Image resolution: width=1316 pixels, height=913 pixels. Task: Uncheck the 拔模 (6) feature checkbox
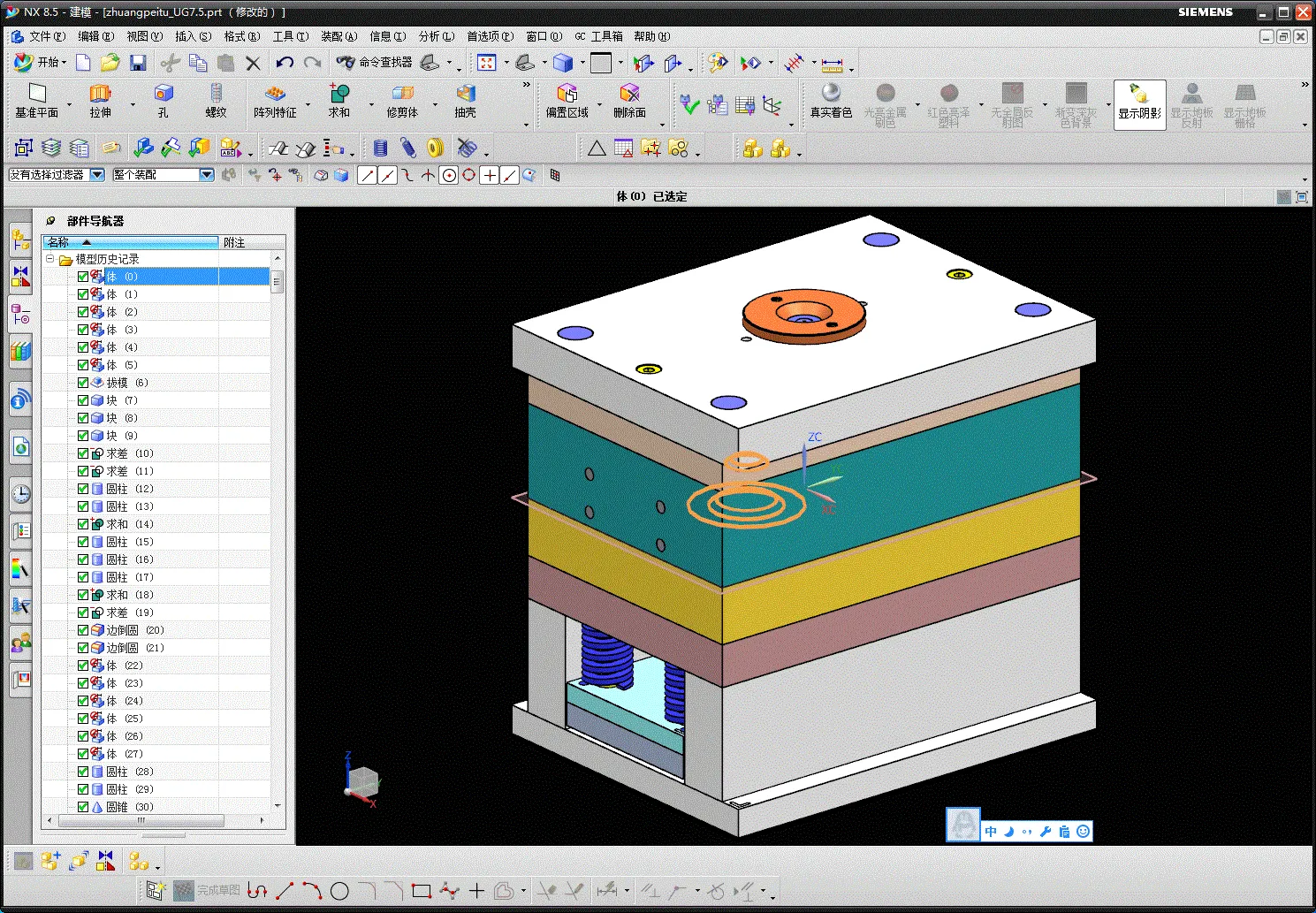coord(83,383)
